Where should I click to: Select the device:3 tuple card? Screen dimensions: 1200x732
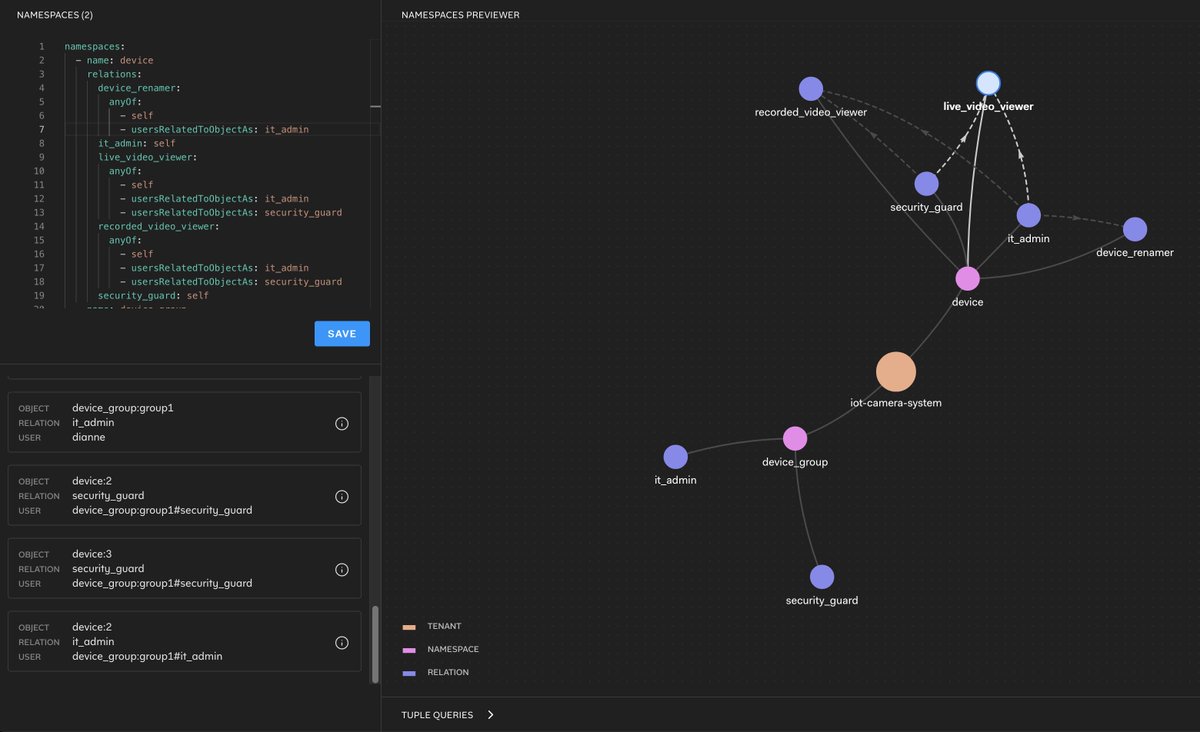point(184,568)
